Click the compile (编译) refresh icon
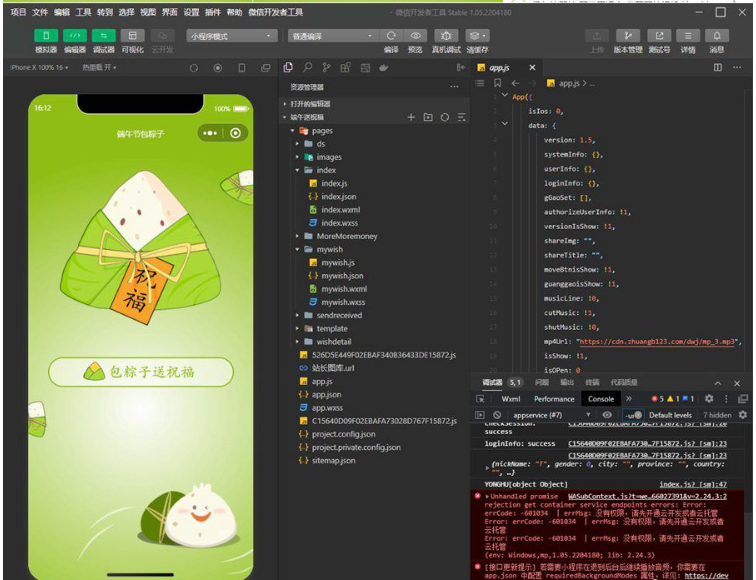The height and width of the screenshot is (580, 756). click(390, 36)
